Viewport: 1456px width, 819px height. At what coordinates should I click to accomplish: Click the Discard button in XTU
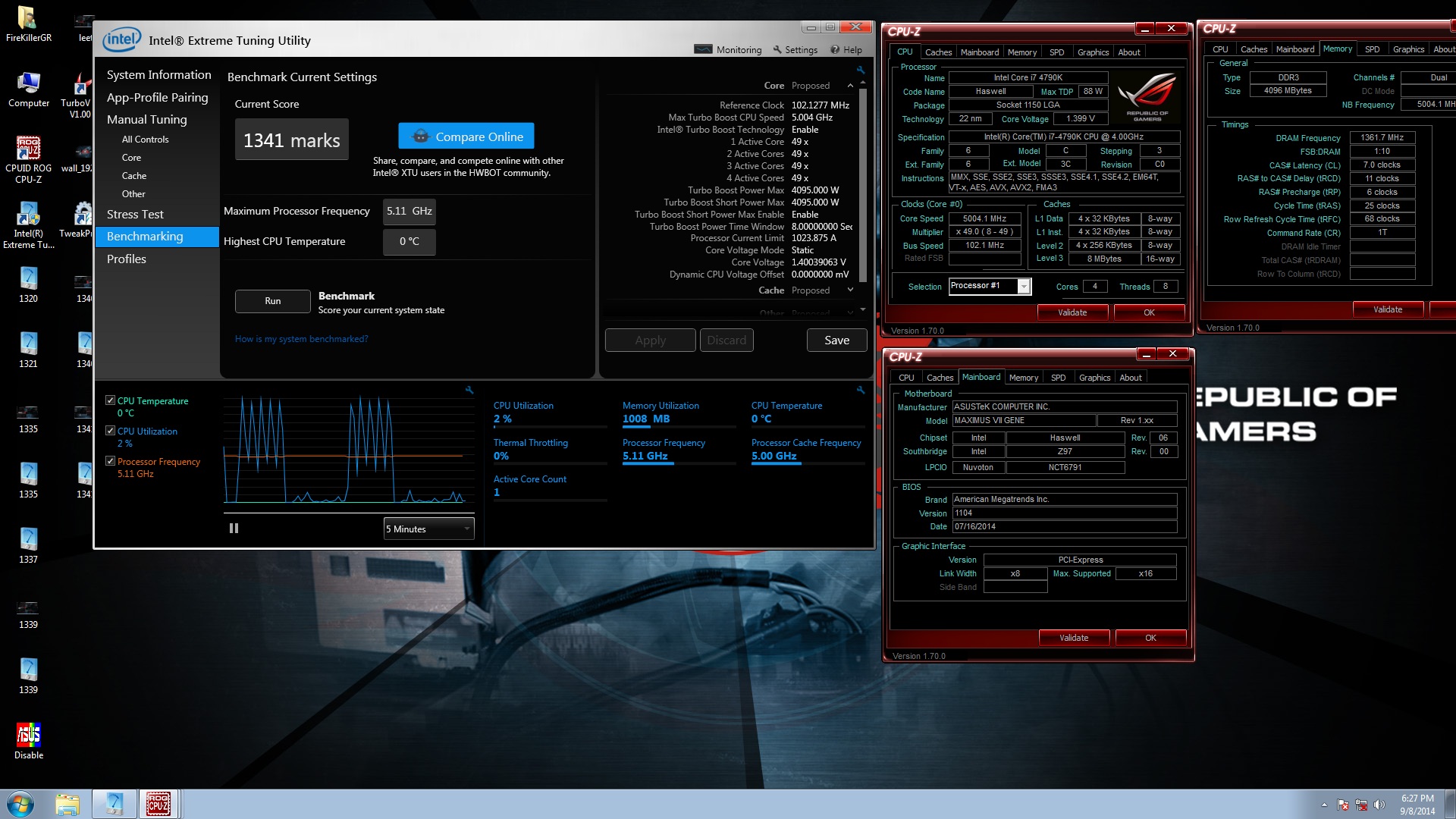point(726,340)
